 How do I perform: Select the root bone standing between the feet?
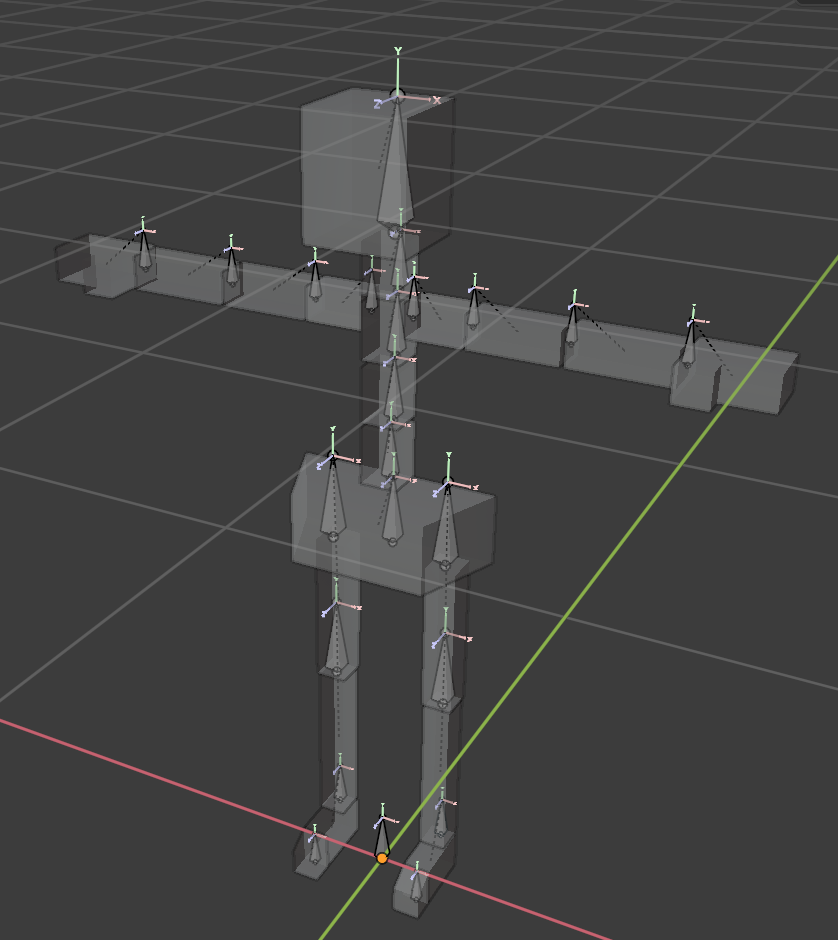point(382,839)
